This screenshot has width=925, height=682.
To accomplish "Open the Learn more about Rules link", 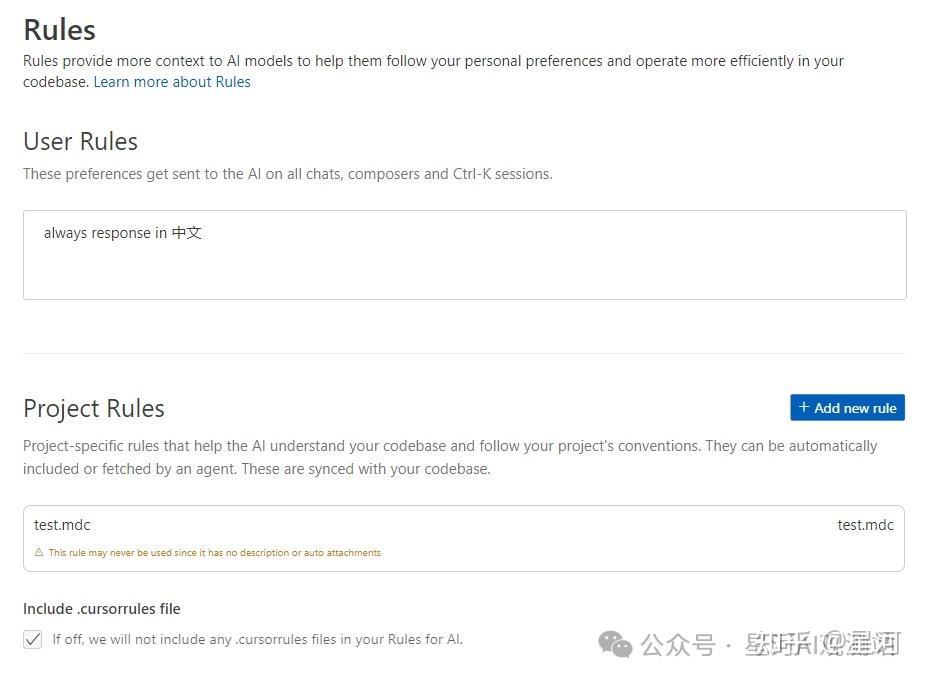I will 172,81.
